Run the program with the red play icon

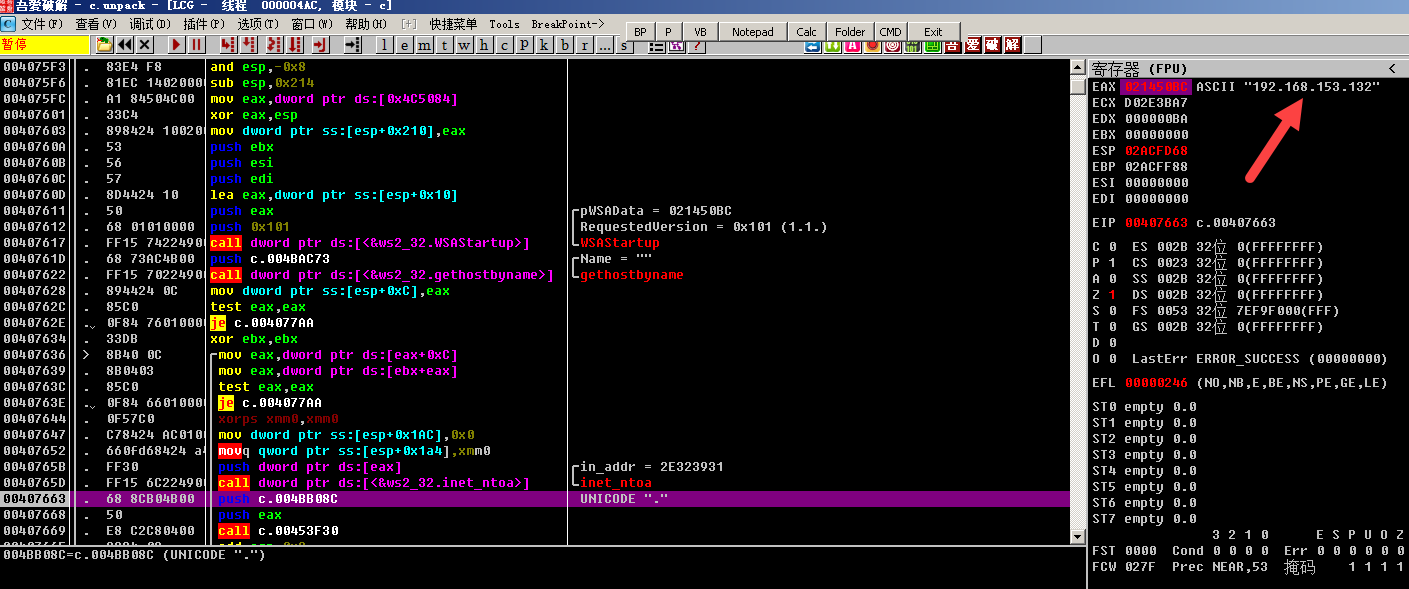tap(177, 45)
